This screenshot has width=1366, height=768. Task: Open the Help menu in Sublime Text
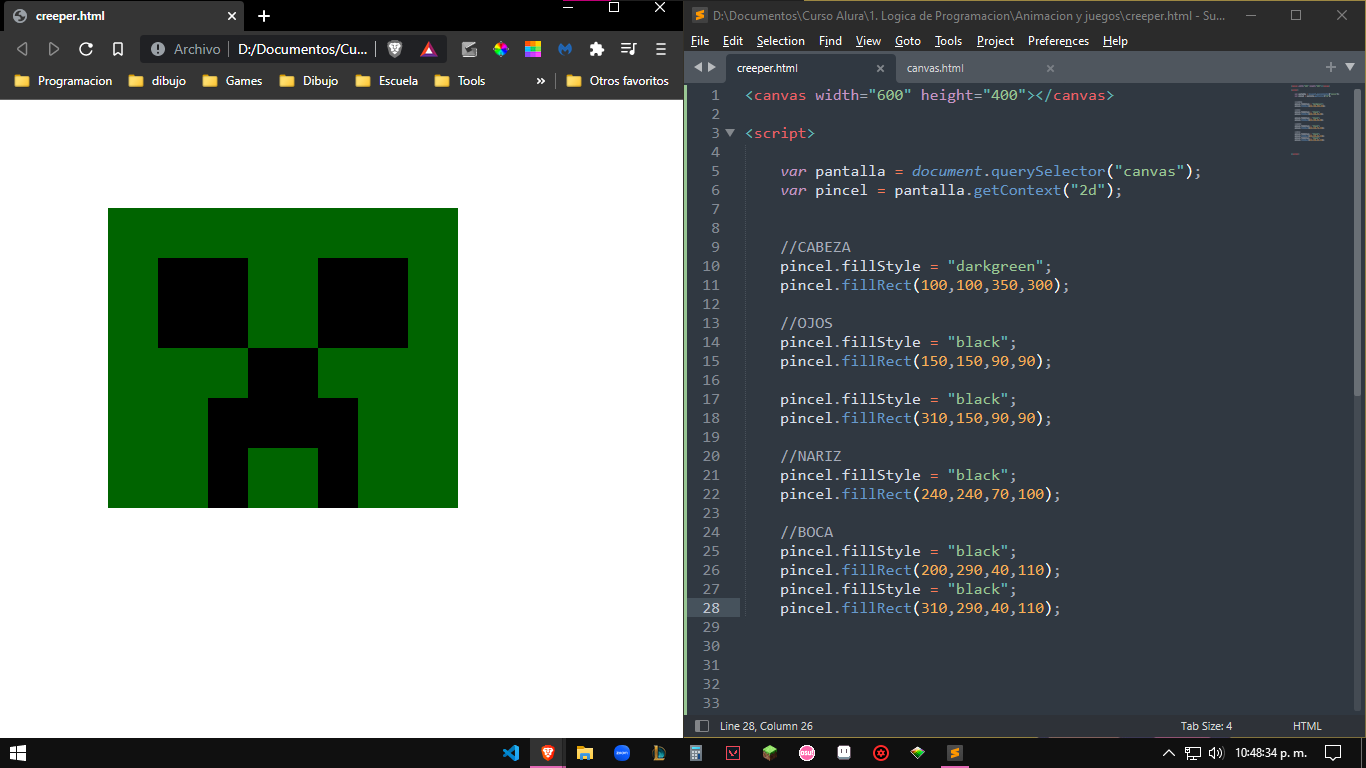[x=1115, y=41]
